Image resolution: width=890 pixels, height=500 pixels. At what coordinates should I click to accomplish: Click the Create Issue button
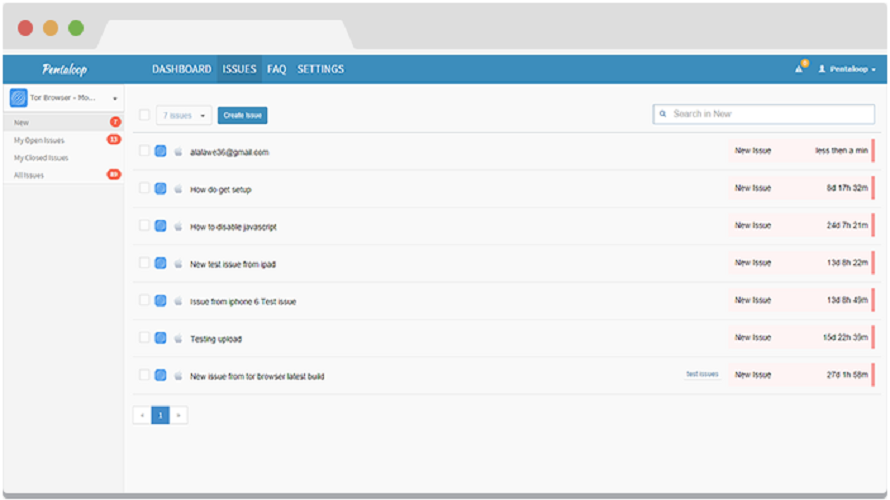tap(242, 115)
